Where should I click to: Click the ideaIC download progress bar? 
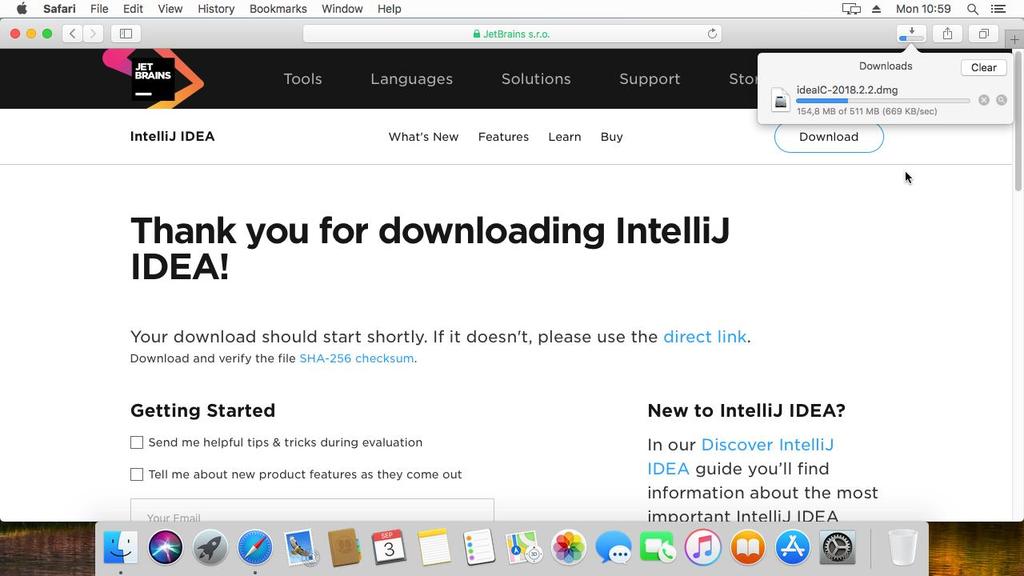coord(883,101)
